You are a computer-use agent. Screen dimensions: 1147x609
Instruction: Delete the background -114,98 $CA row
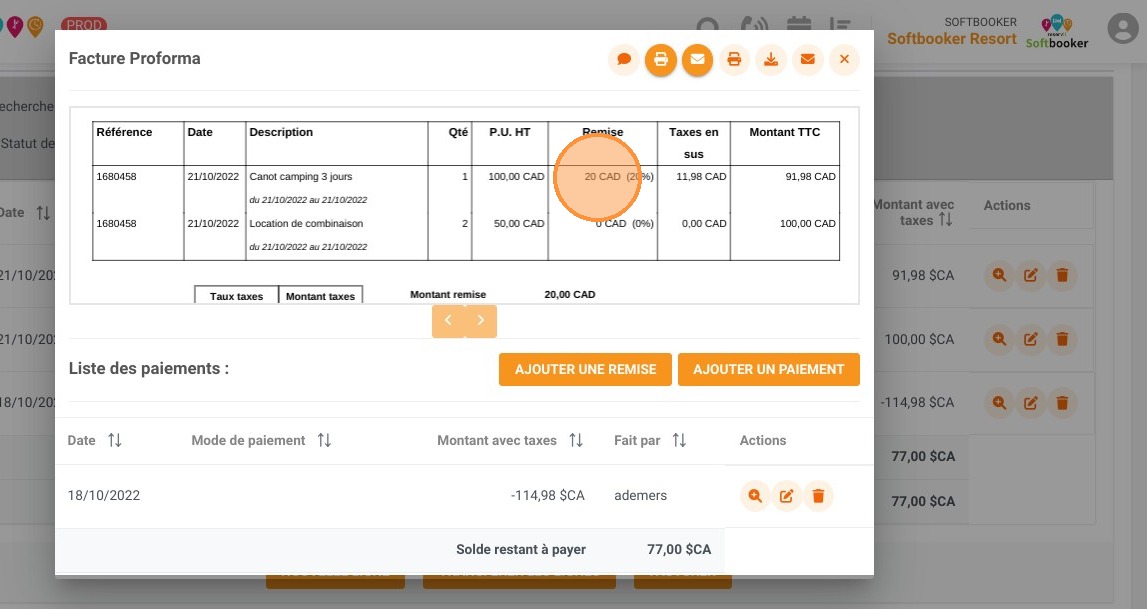point(1062,402)
